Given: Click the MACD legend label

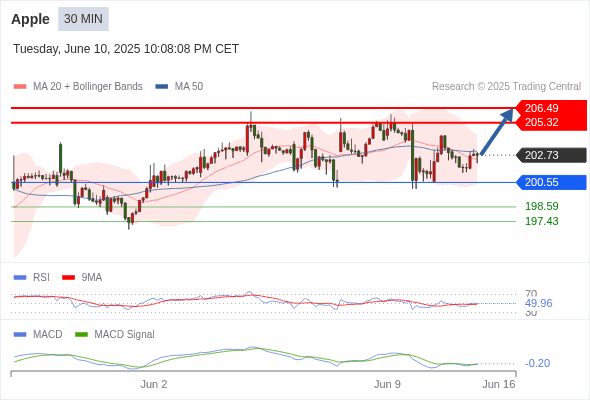Looking at the screenshot, I should (x=47, y=335).
